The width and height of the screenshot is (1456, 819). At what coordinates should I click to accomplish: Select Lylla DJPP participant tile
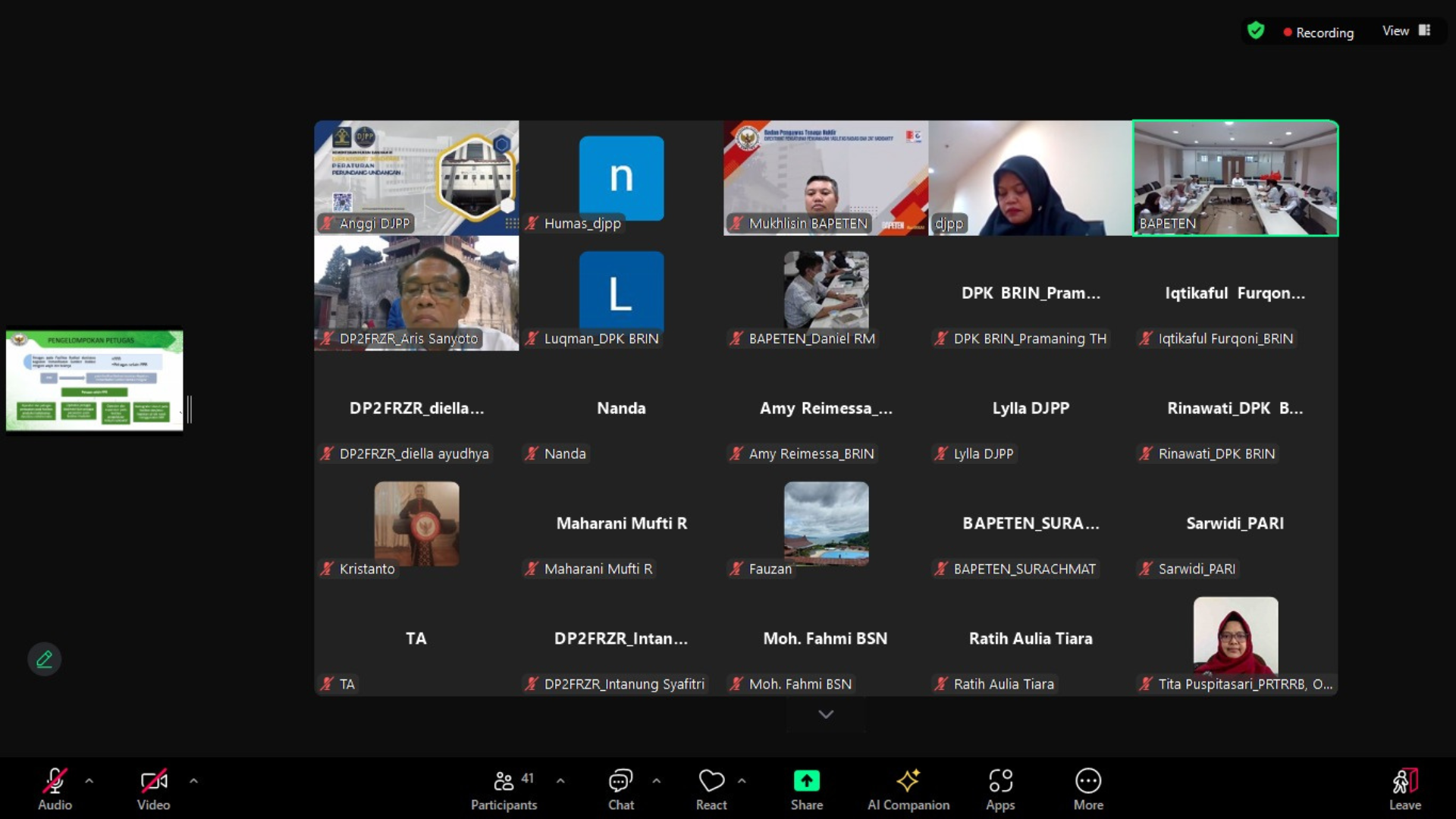(1031, 408)
